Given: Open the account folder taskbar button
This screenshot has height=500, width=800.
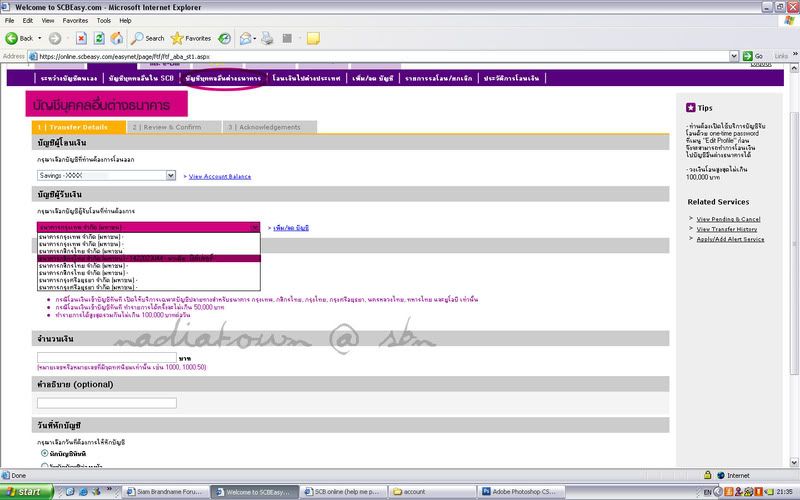Looking at the screenshot, I should point(432,492).
